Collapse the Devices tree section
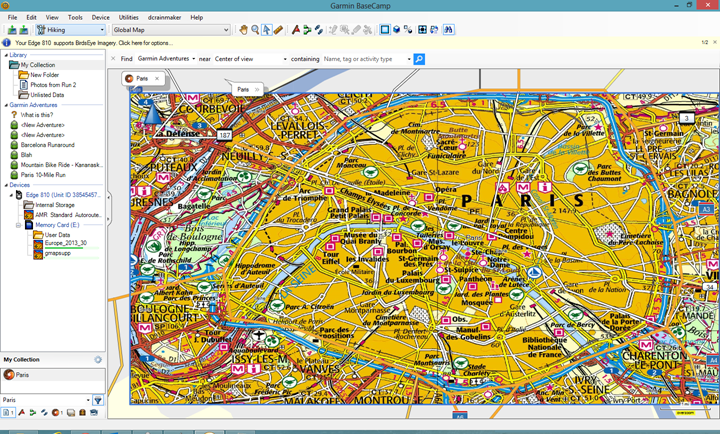 click(x=6, y=185)
